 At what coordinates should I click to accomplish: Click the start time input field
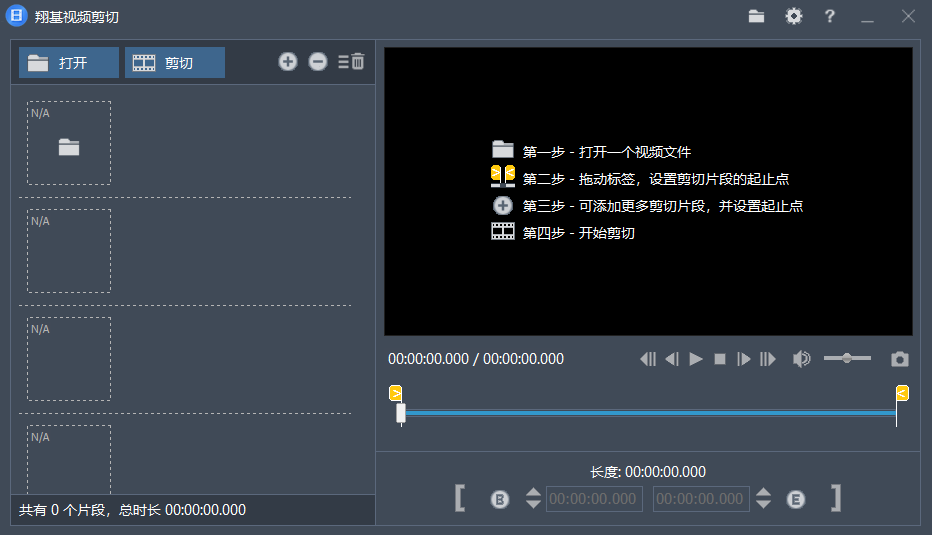point(594,499)
